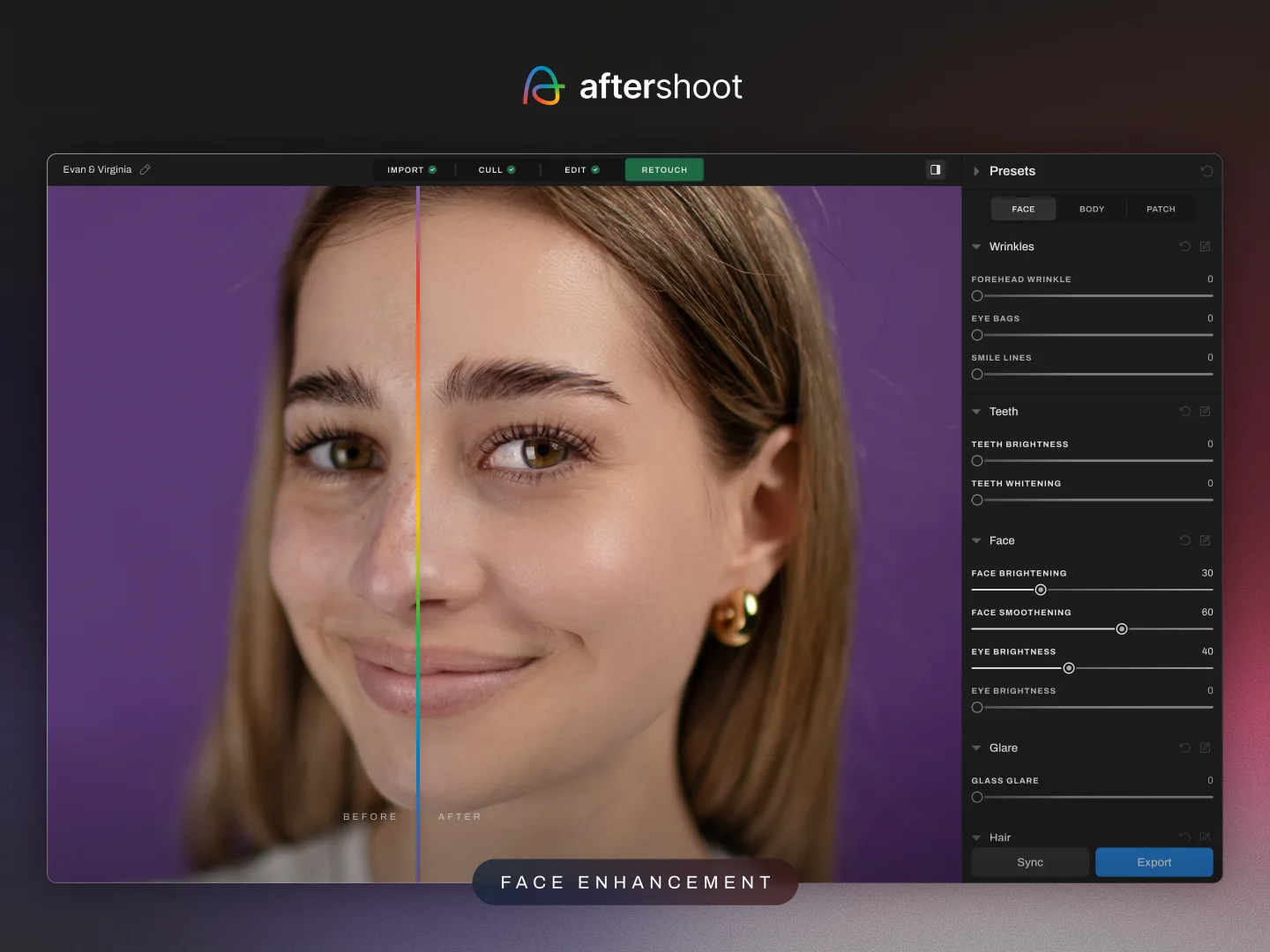
Task: Switch to the BODY tab
Action: [1091, 209]
